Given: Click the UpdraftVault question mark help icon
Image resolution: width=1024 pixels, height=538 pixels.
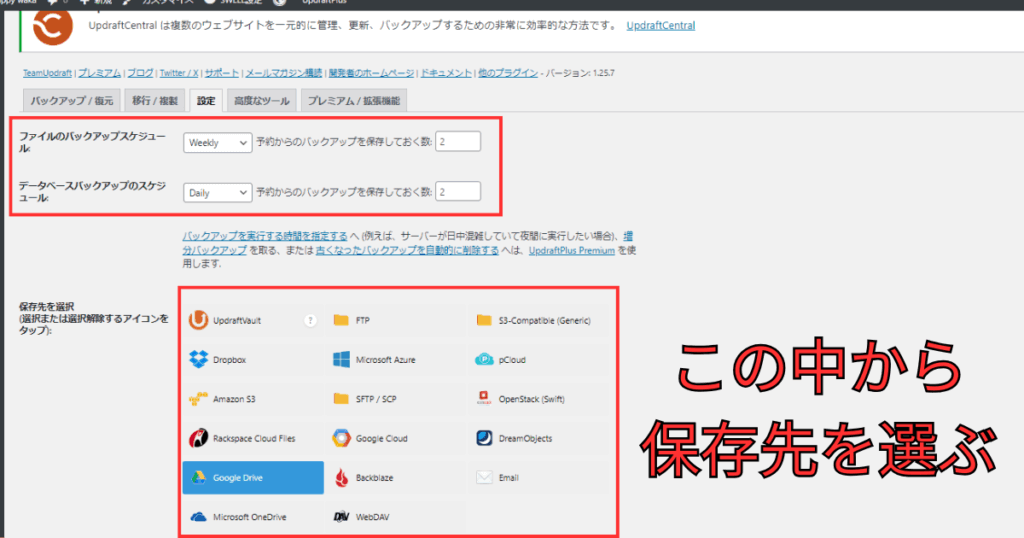Looking at the screenshot, I should 310,321.
